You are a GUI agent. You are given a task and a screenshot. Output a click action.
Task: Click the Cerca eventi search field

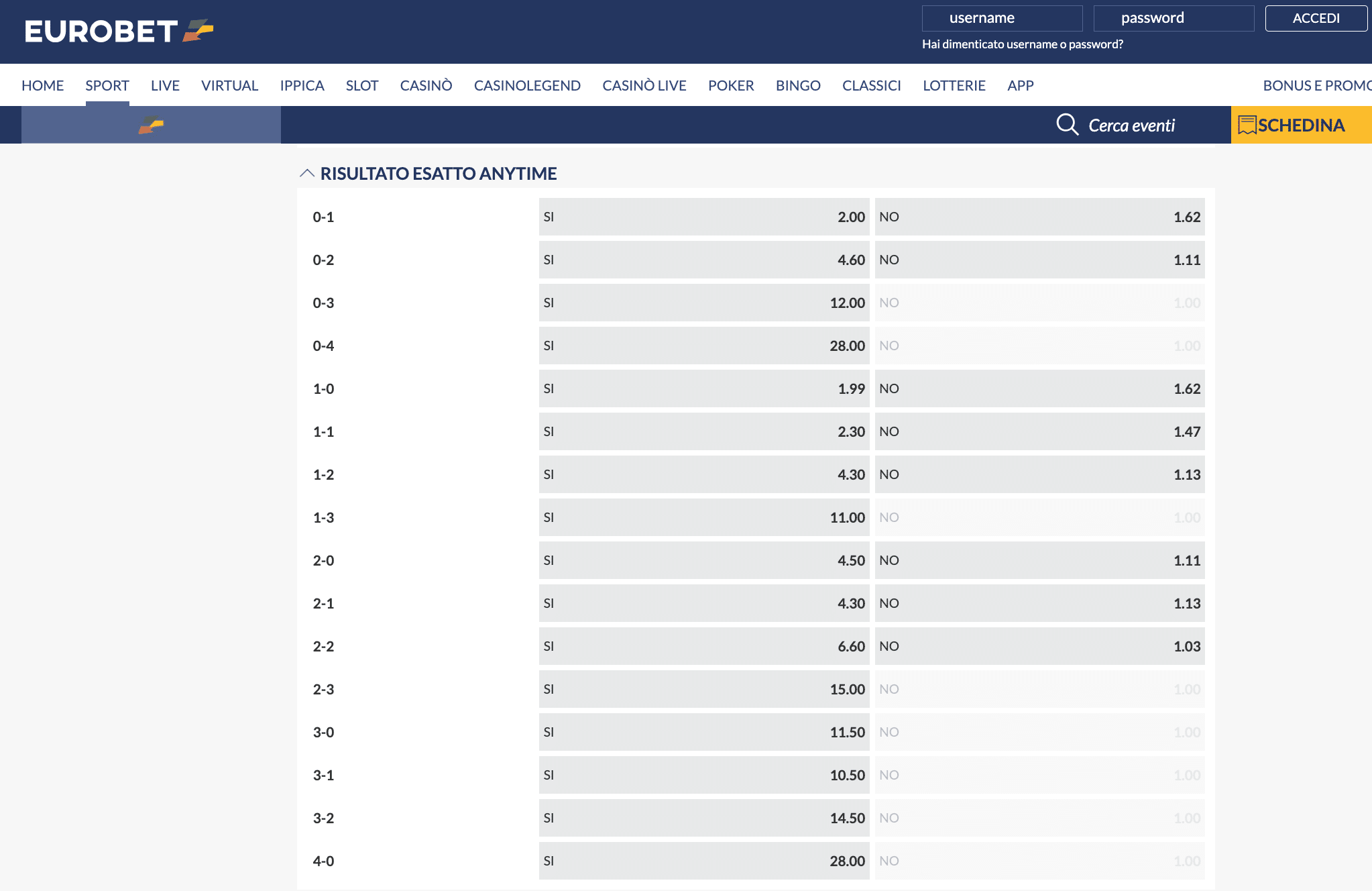(1131, 125)
